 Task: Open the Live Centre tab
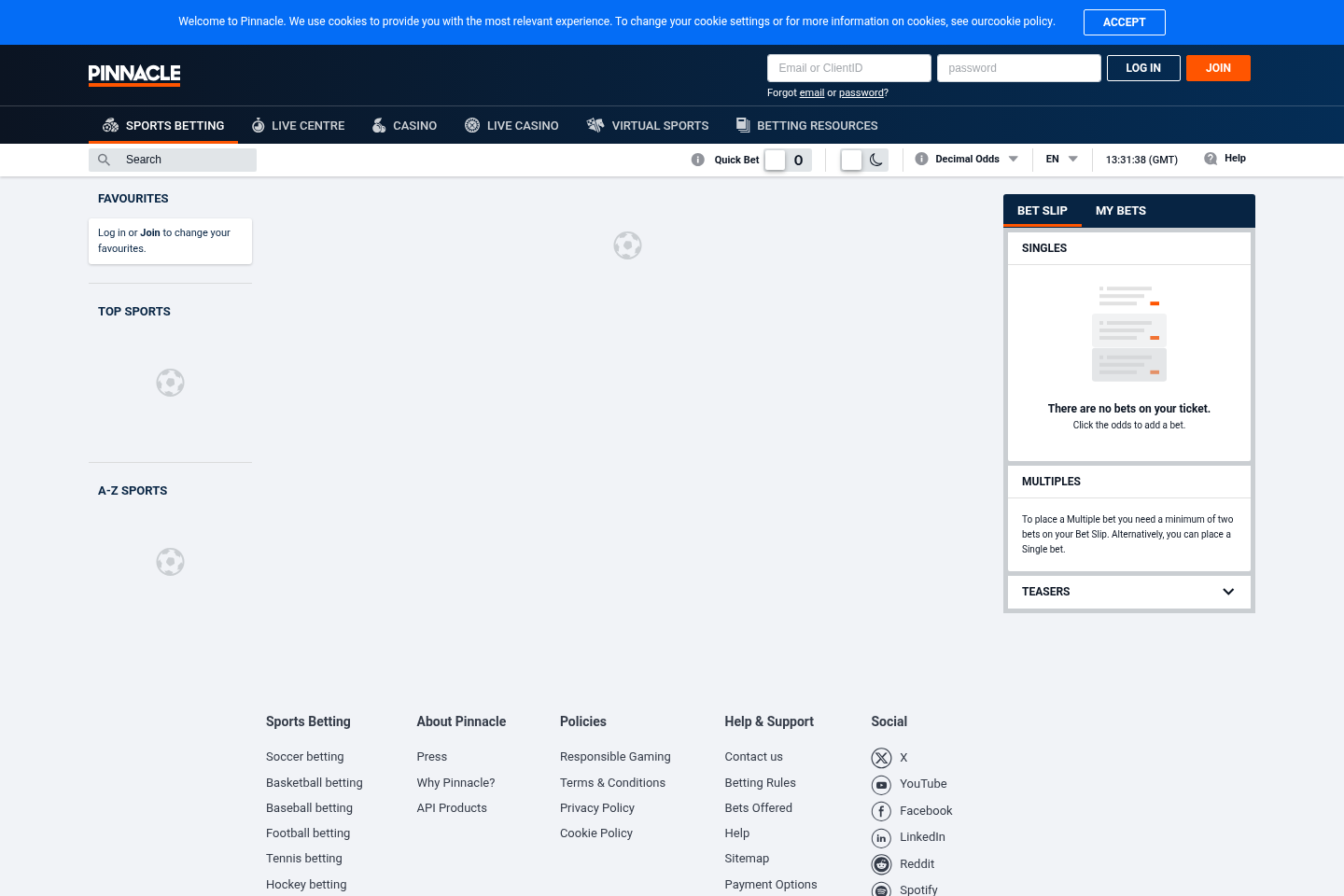click(298, 126)
